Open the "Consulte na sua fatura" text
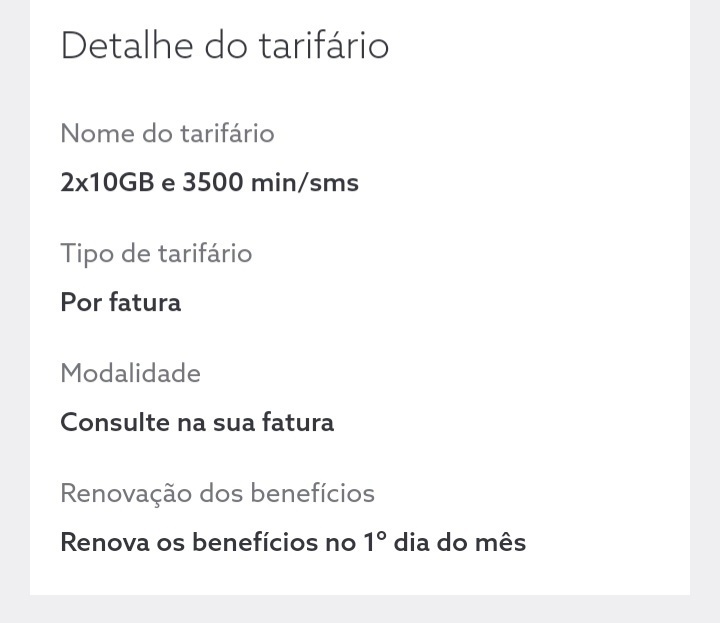The height and width of the screenshot is (623, 720). 197,422
